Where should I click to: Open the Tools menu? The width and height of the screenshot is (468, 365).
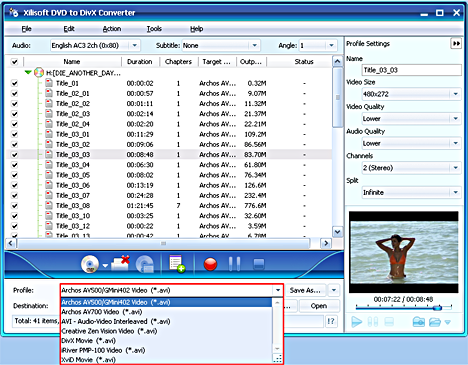tap(154, 29)
